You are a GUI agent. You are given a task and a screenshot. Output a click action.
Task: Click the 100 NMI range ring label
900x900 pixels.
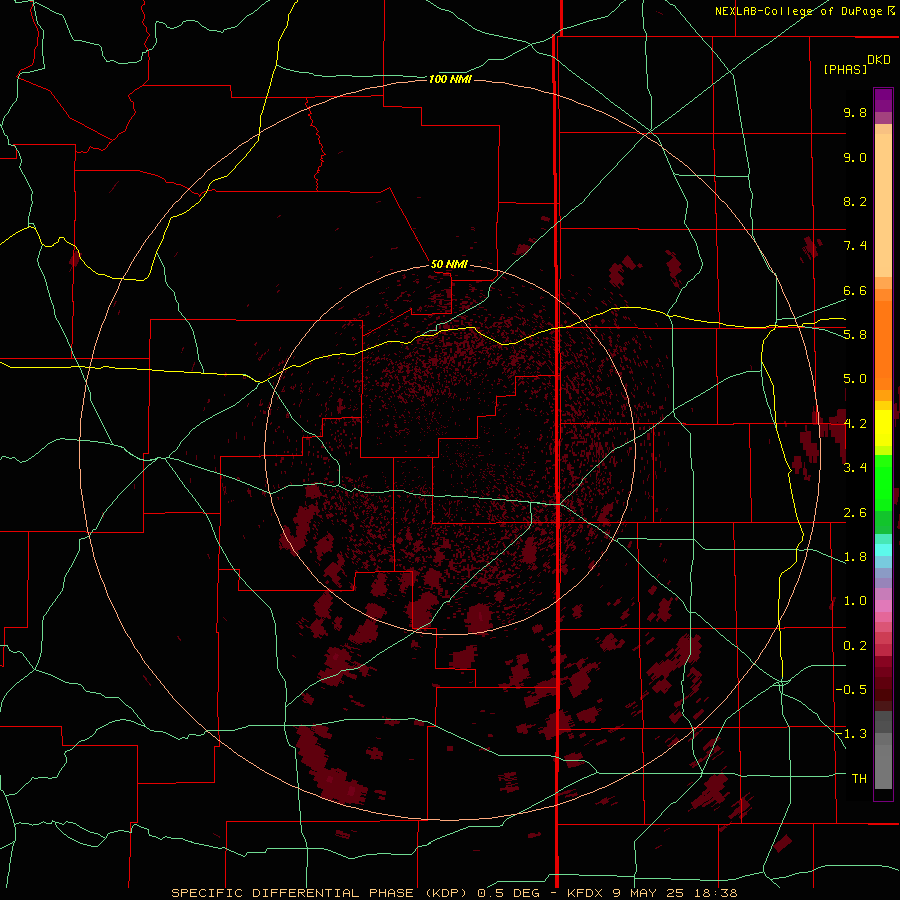point(450,79)
